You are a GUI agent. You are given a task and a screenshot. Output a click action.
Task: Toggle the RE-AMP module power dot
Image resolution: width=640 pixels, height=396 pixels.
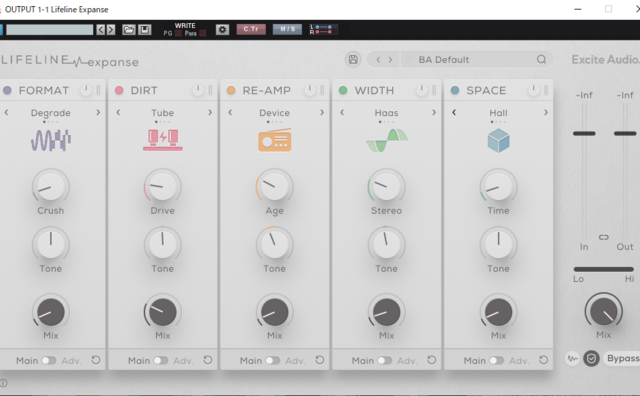[x=231, y=90]
